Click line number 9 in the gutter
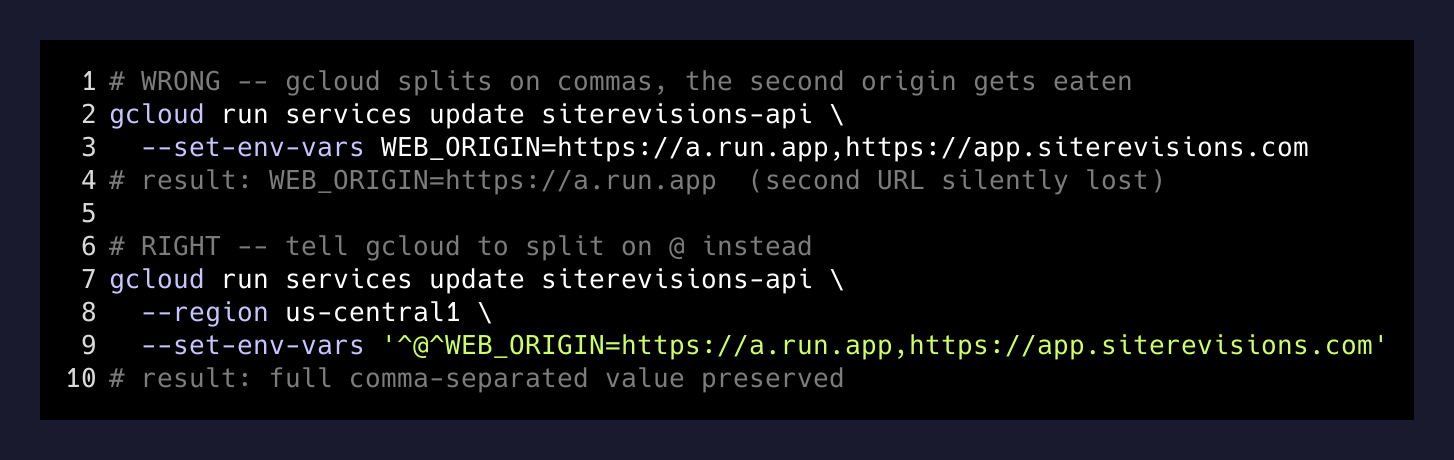This screenshot has height=460, width=1454. pos(88,346)
